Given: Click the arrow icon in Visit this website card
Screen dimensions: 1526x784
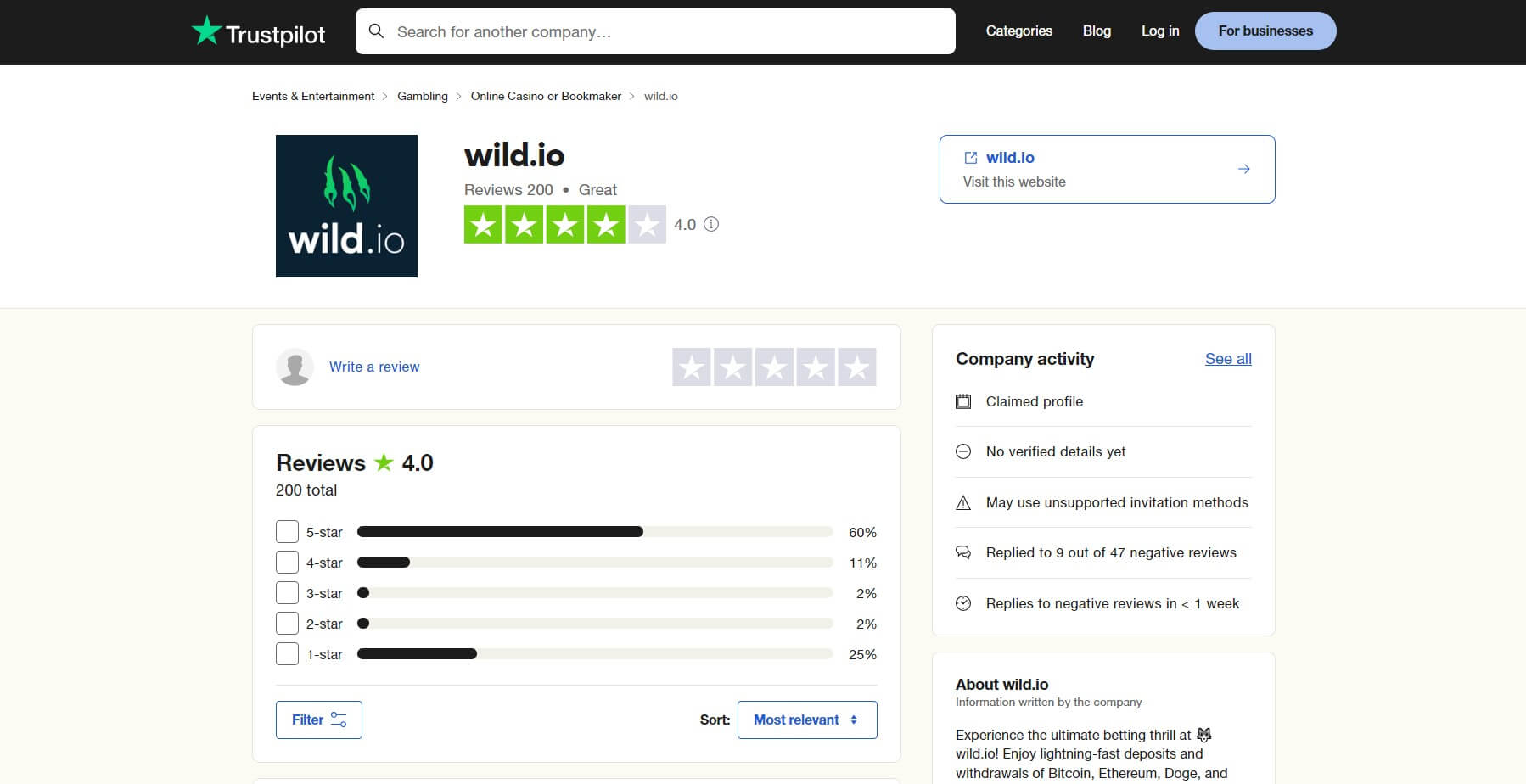Looking at the screenshot, I should click(1243, 168).
